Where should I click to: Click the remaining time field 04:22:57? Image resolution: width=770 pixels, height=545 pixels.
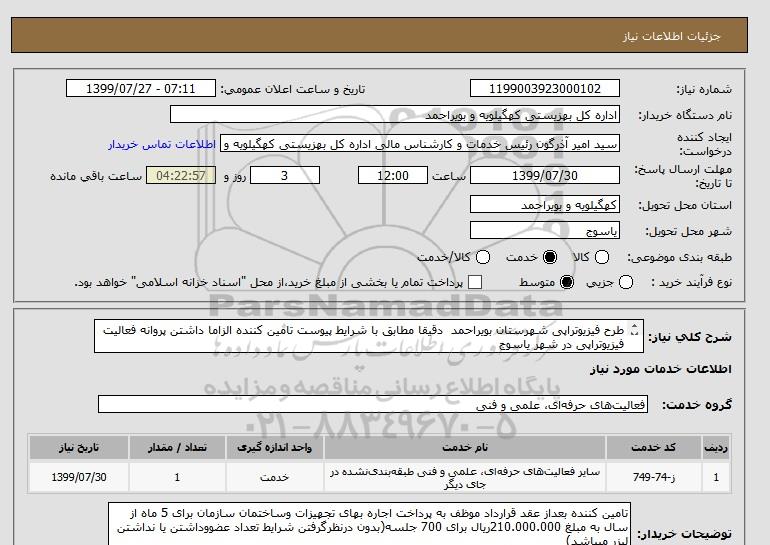(x=181, y=175)
